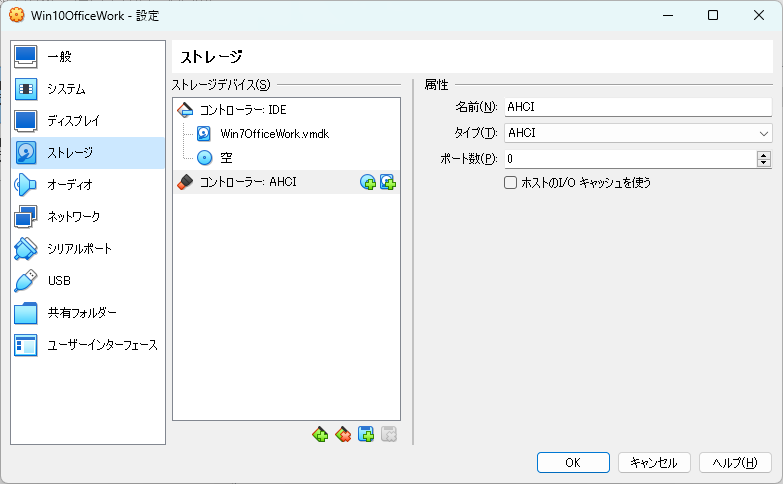Click the disabled remove attachment icon
The height and width of the screenshot is (484, 783).
point(389,435)
